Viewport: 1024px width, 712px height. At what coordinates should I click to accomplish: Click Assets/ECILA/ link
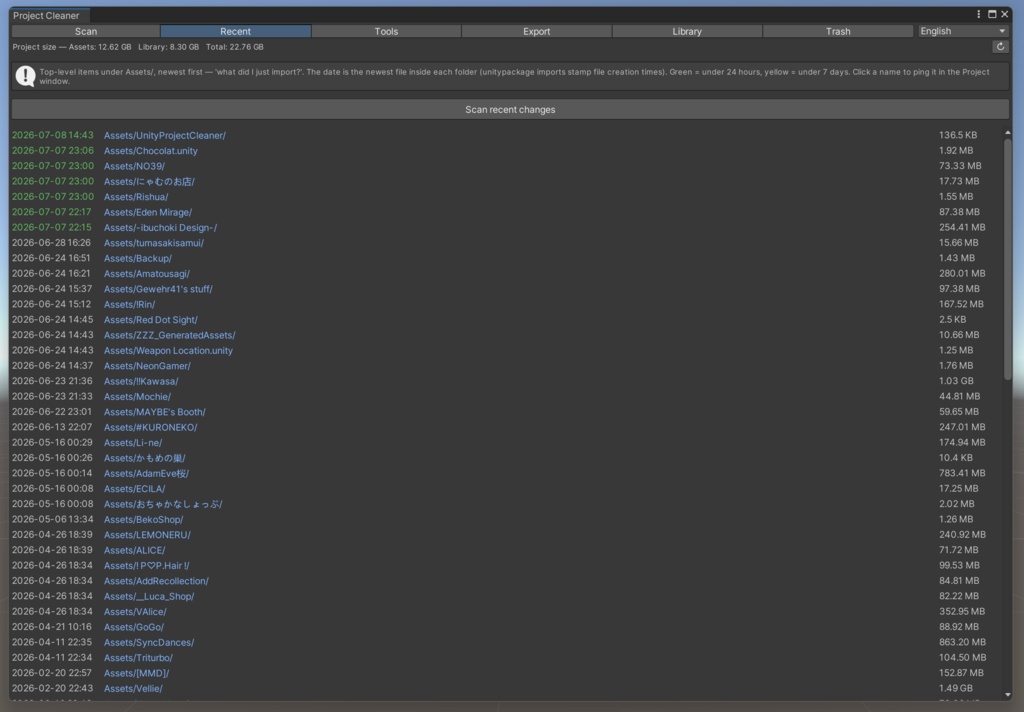pos(134,489)
